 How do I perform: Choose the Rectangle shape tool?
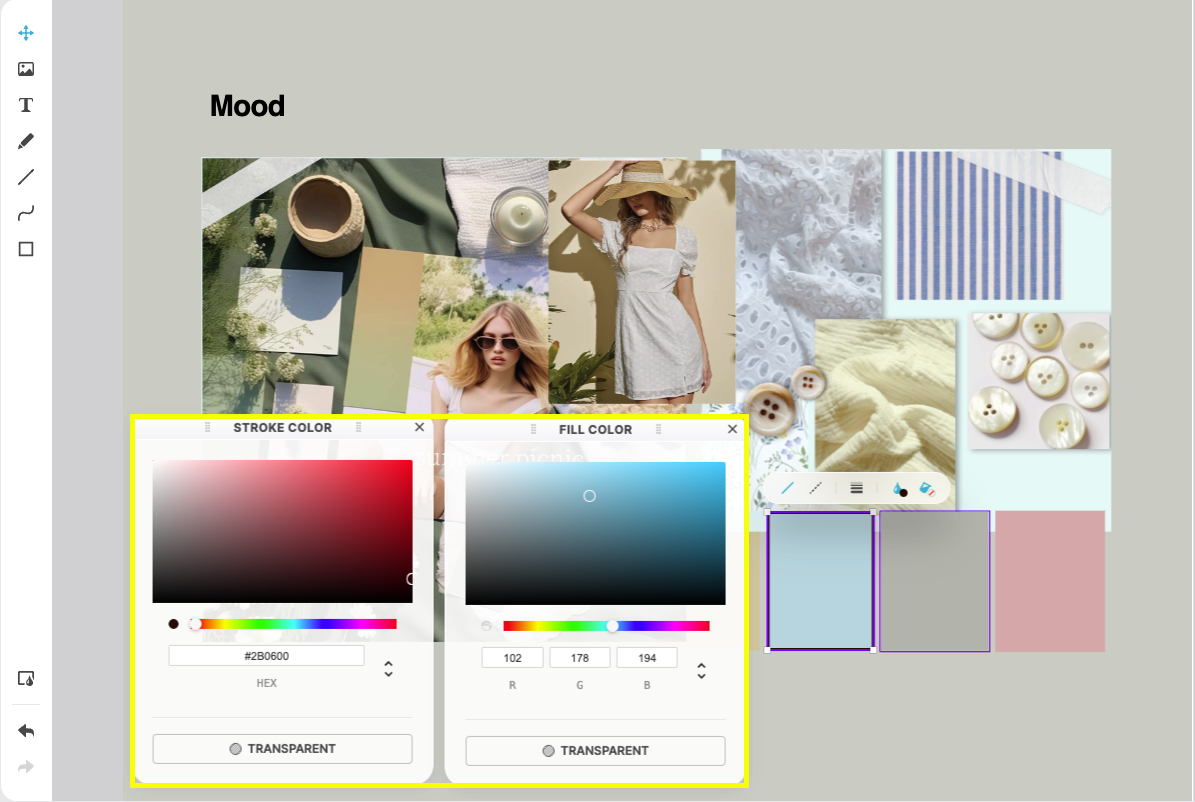[x=26, y=249]
